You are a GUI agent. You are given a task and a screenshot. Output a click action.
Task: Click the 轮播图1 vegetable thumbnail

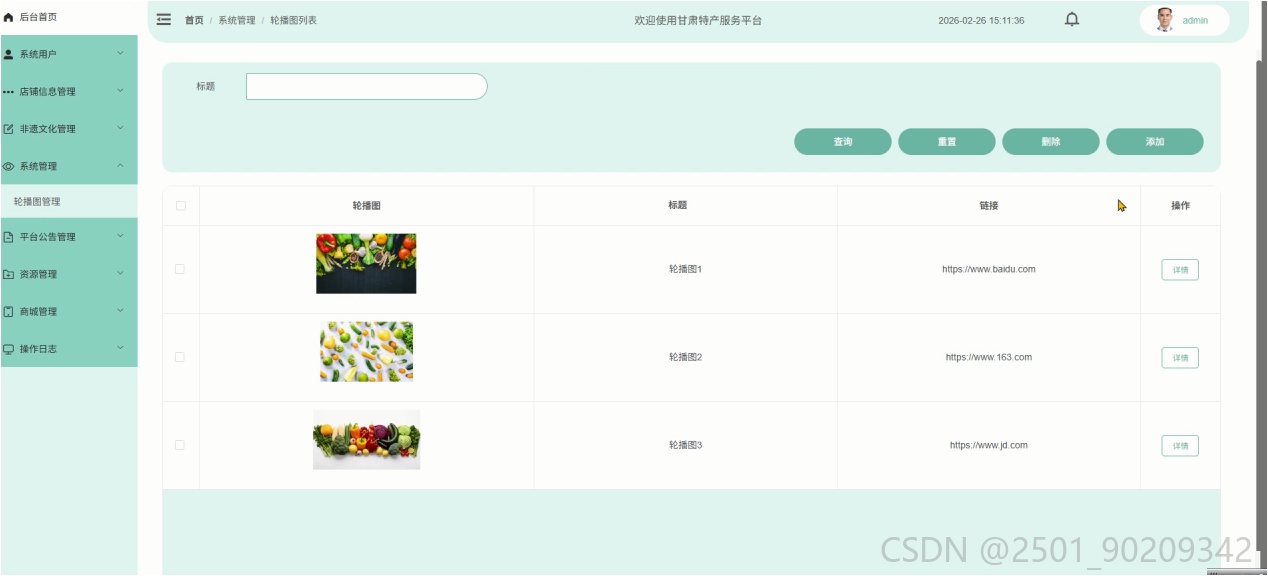click(366, 264)
